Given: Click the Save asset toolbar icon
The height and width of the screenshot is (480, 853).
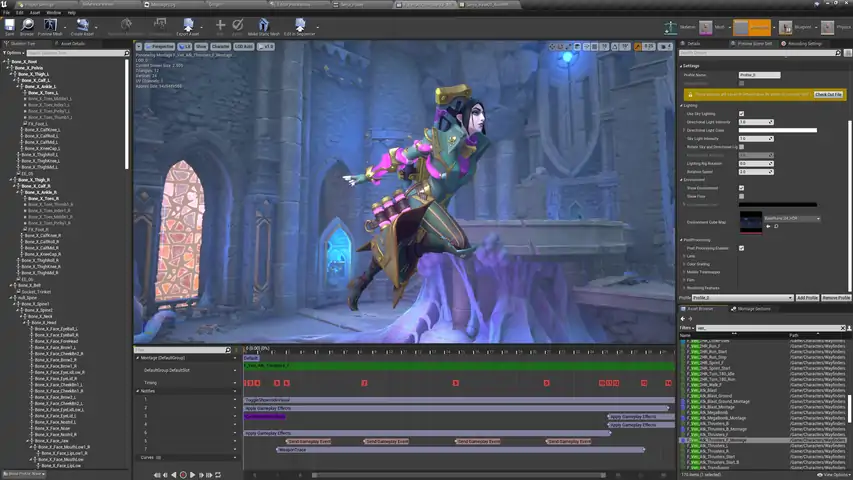Looking at the screenshot, I should coord(8,24).
